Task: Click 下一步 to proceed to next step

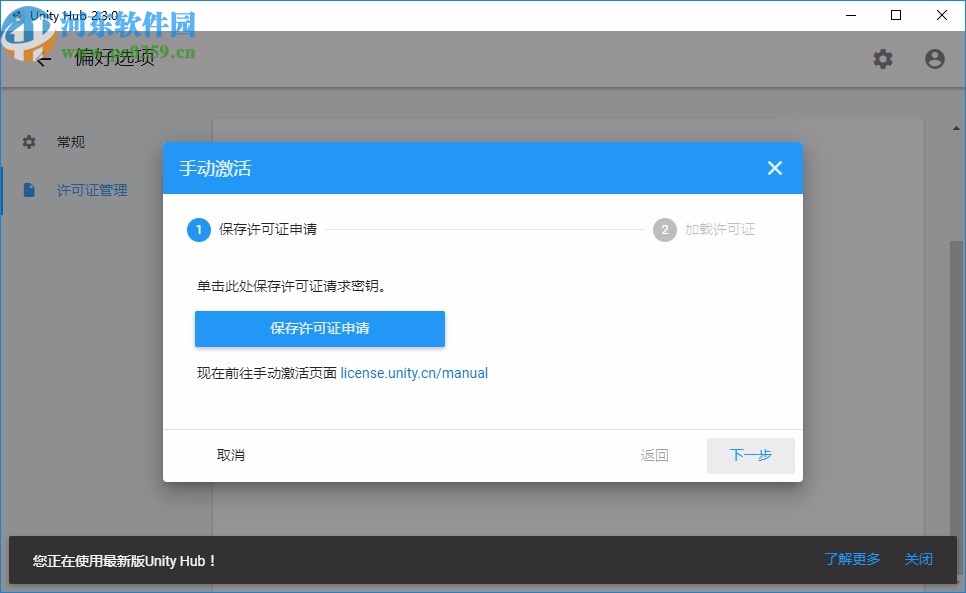Action: 750,456
